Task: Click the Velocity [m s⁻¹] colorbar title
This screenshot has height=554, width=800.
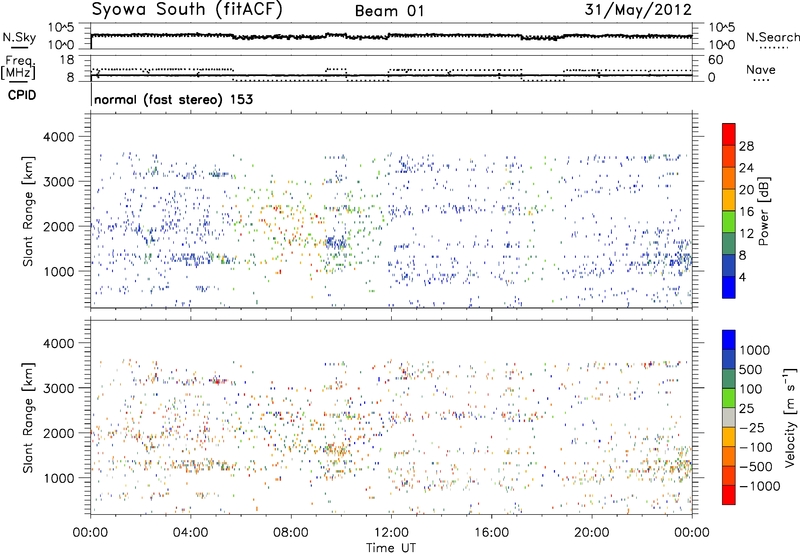Action: point(790,418)
